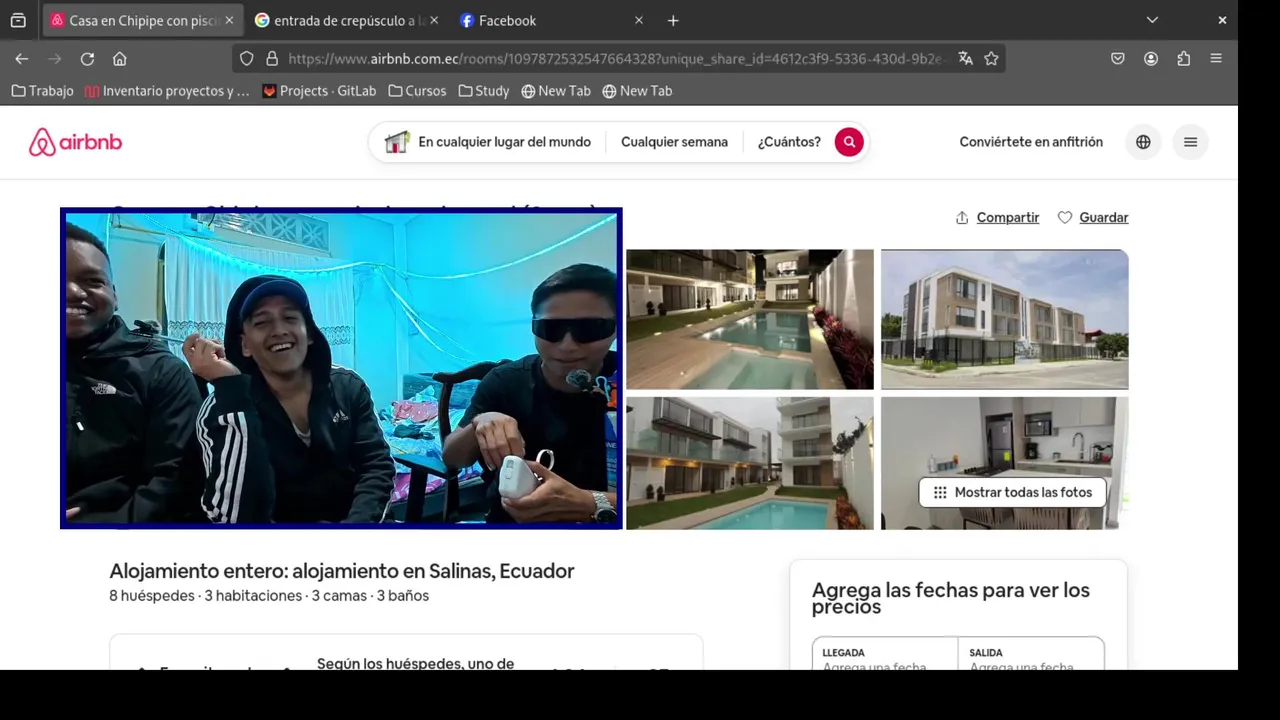Open the extensions puzzle icon

pos(1184,59)
